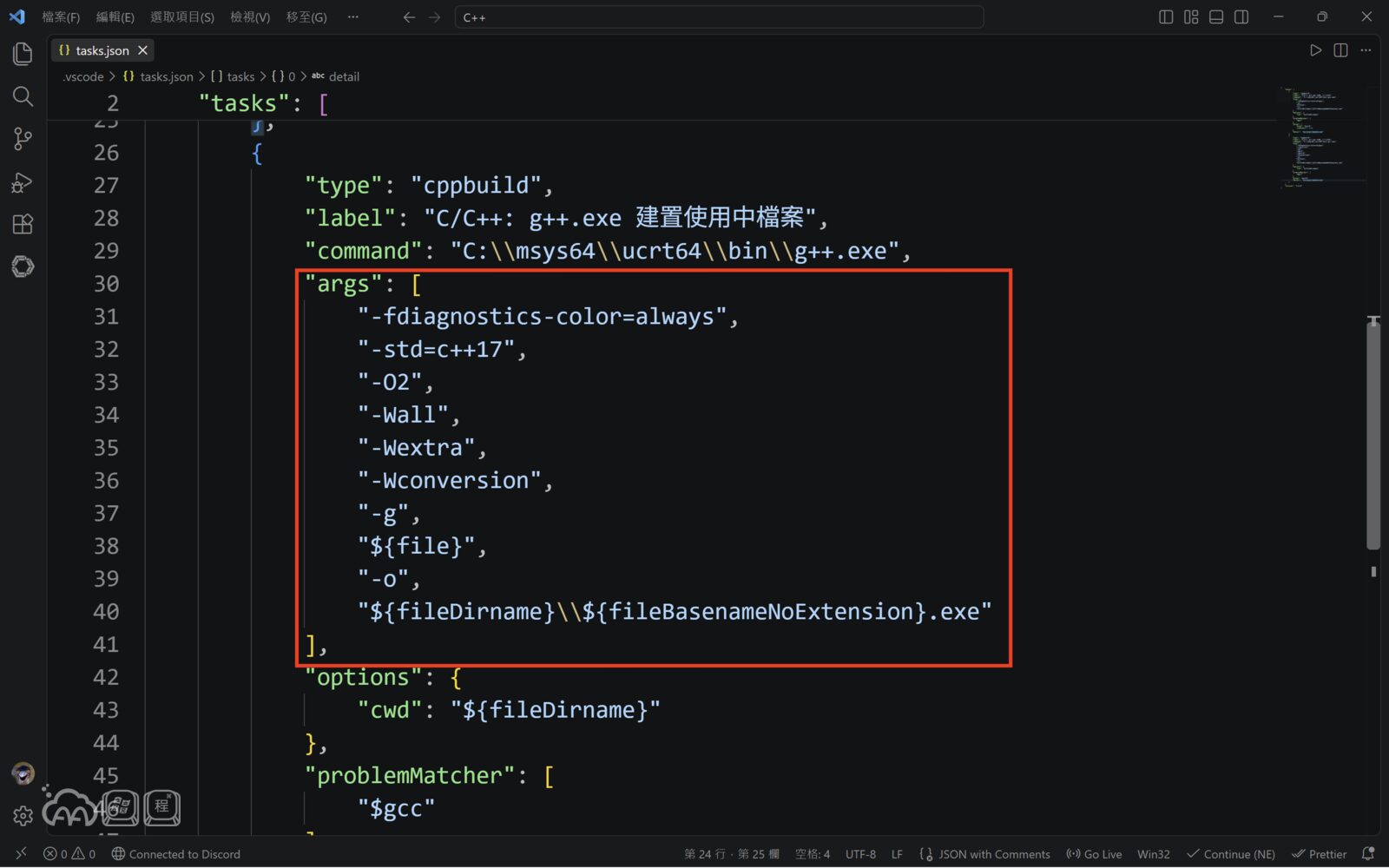Image resolution: width=1389 pixels, height=868 pixels.
Task: Open the editor More Actions ellipsis
Action: tap(1366, 50)
